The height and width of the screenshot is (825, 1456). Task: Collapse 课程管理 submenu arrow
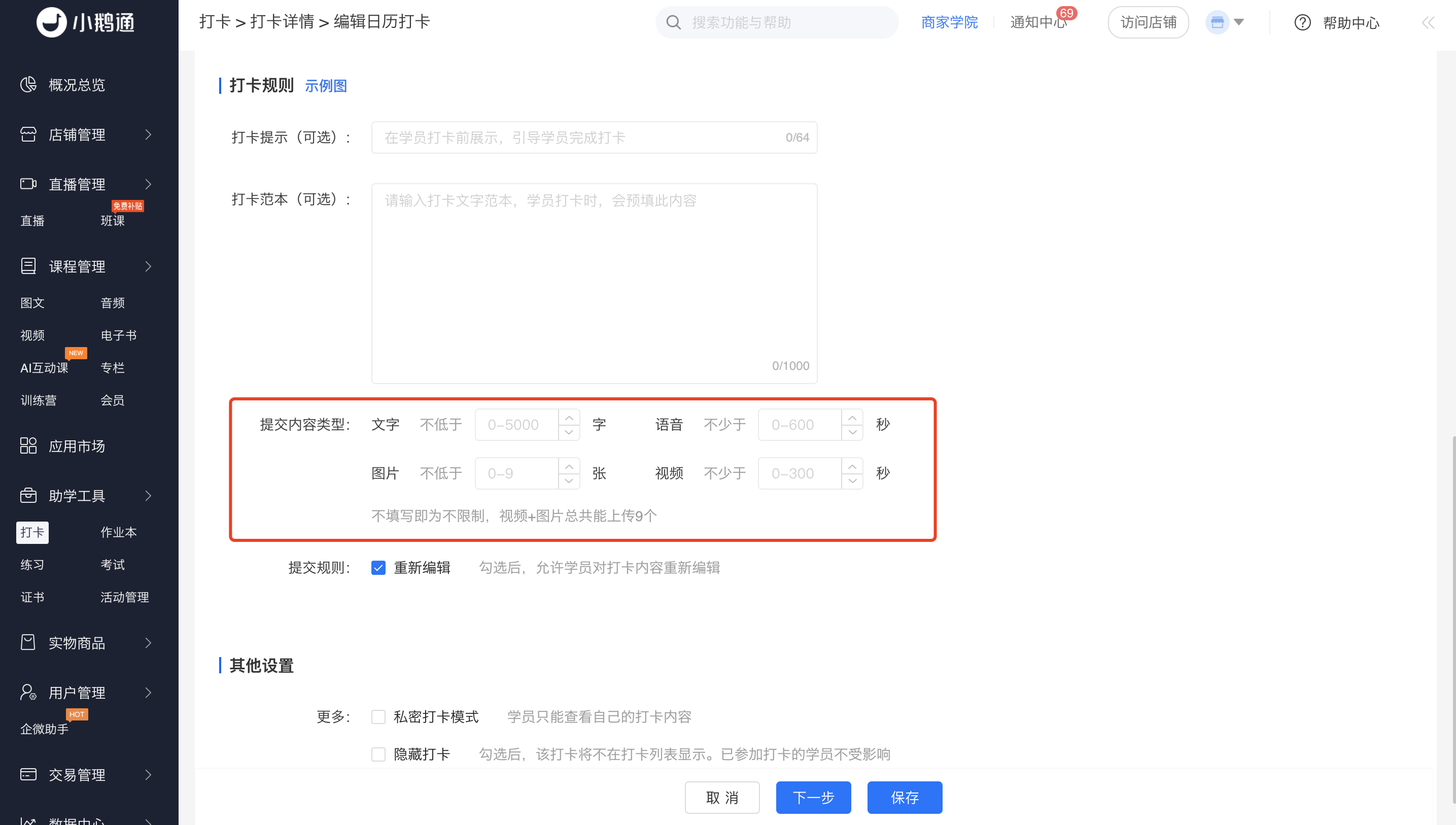(x=149, y=266)
